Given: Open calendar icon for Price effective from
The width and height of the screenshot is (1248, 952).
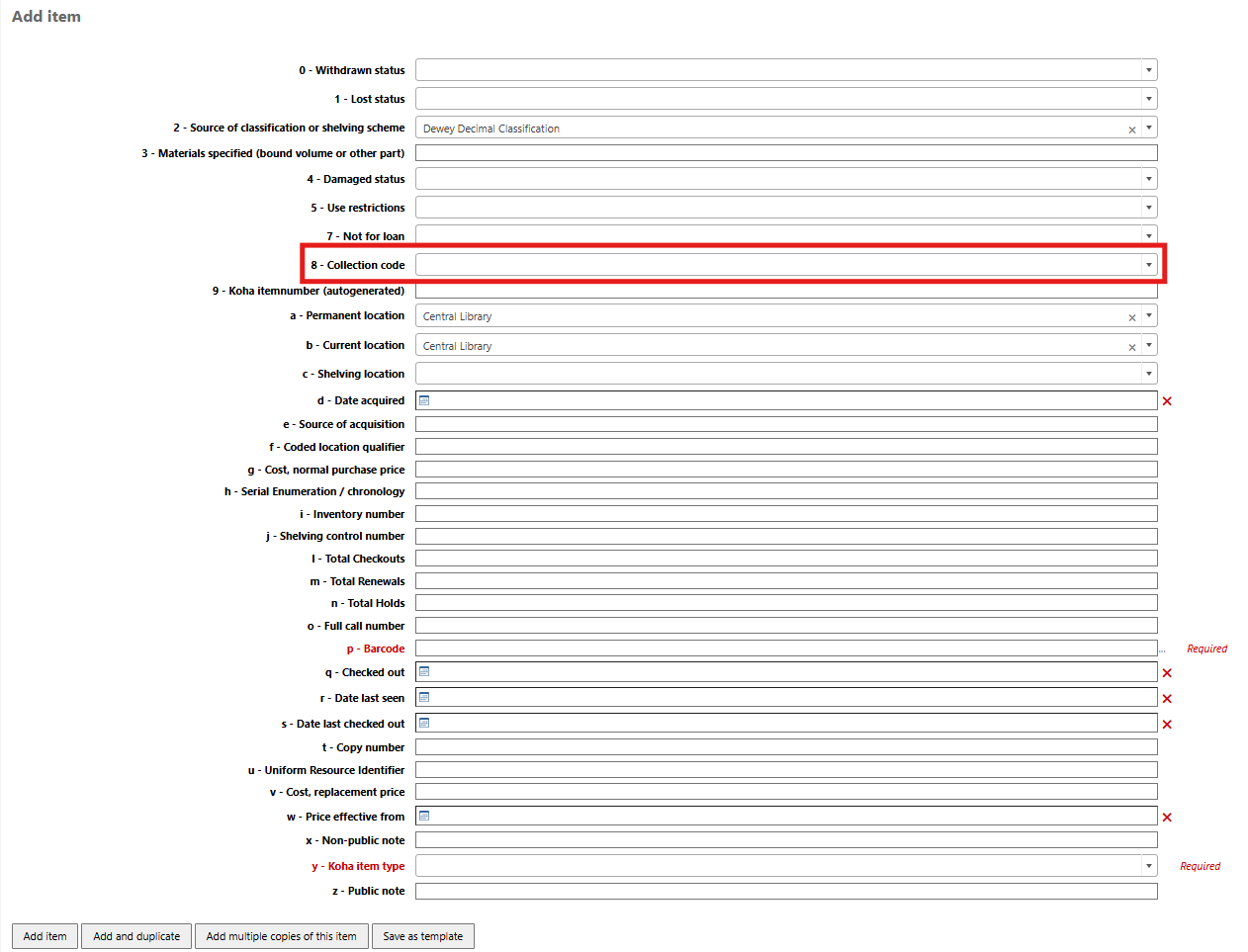Looking at the screenshot, I should (x=424, y=816).
